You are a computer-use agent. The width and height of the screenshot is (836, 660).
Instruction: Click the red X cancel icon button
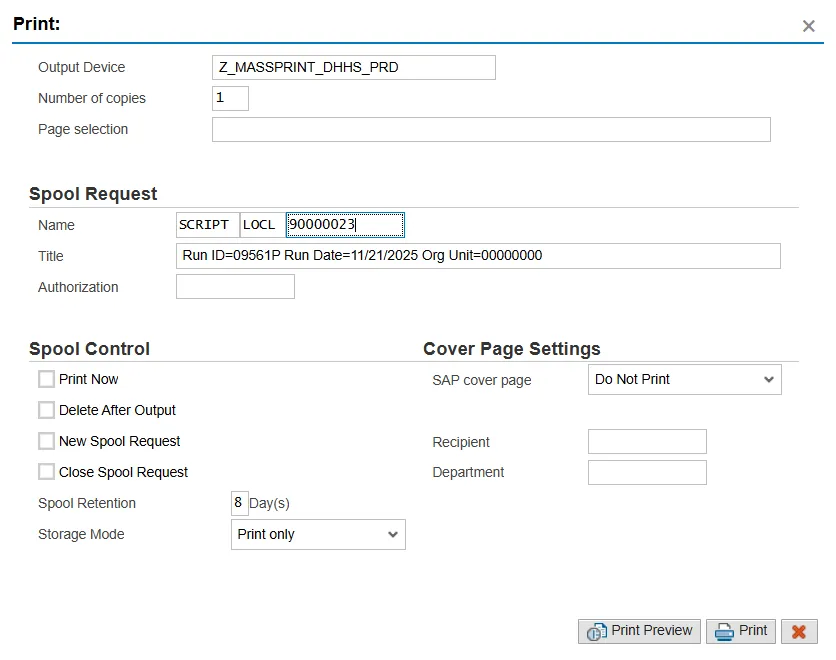tap(799, 631)
